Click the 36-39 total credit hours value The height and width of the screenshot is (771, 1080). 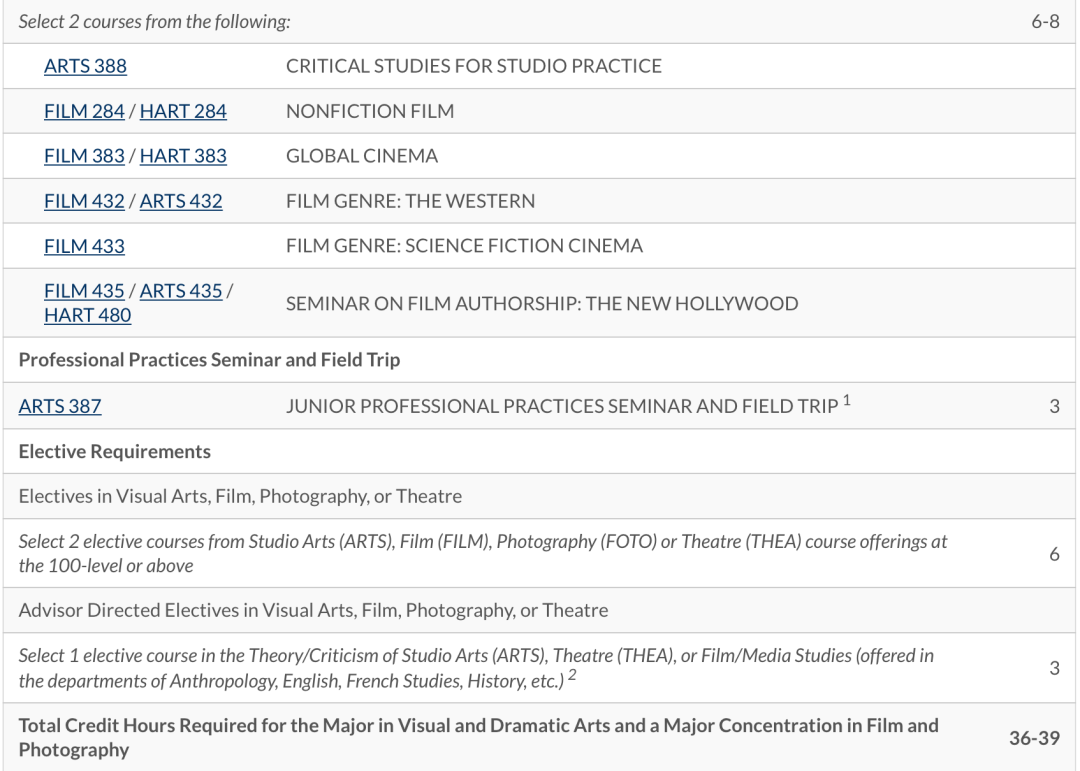pos(1034,737)
